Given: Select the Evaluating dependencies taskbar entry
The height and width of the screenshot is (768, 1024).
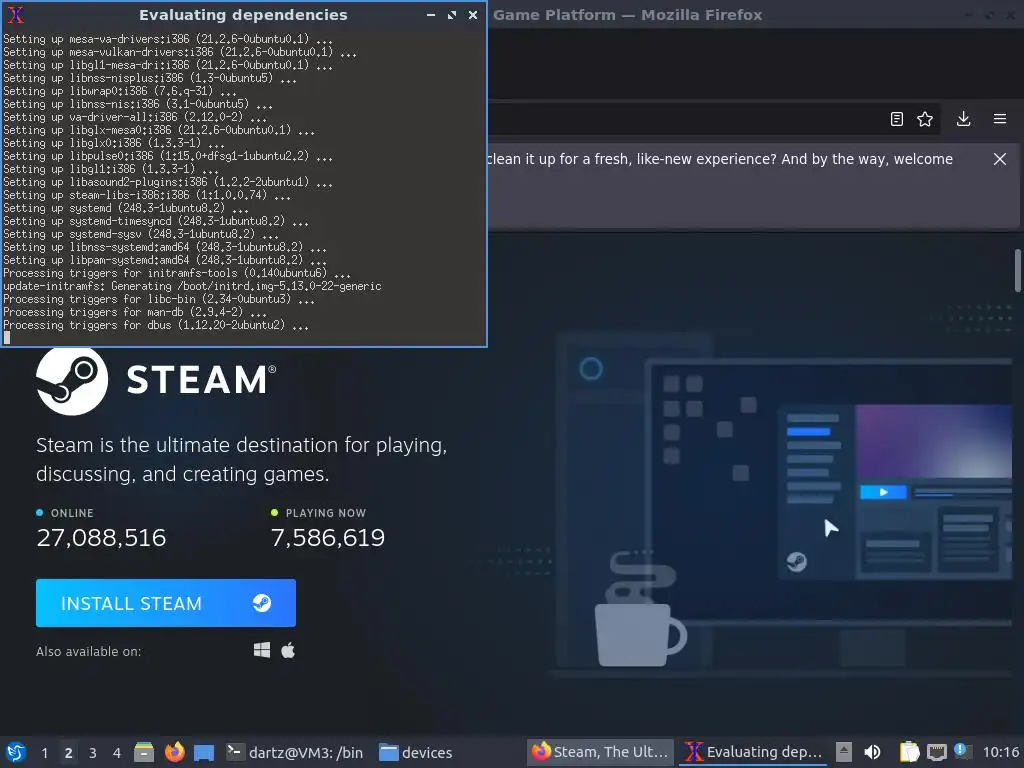Looking at the screenshot, I should [753, 752].
